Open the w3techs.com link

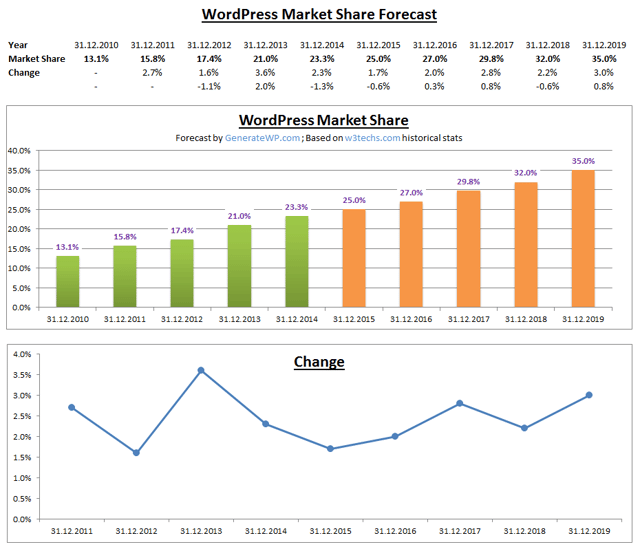point(372,138)
